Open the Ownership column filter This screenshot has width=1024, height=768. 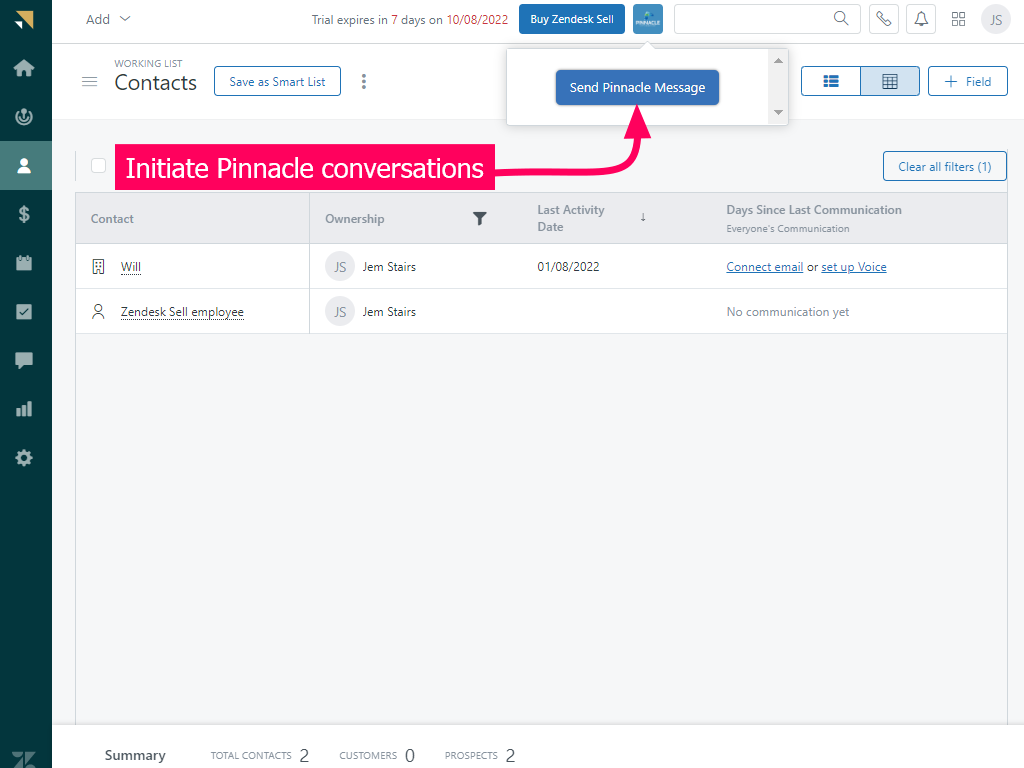479,219
